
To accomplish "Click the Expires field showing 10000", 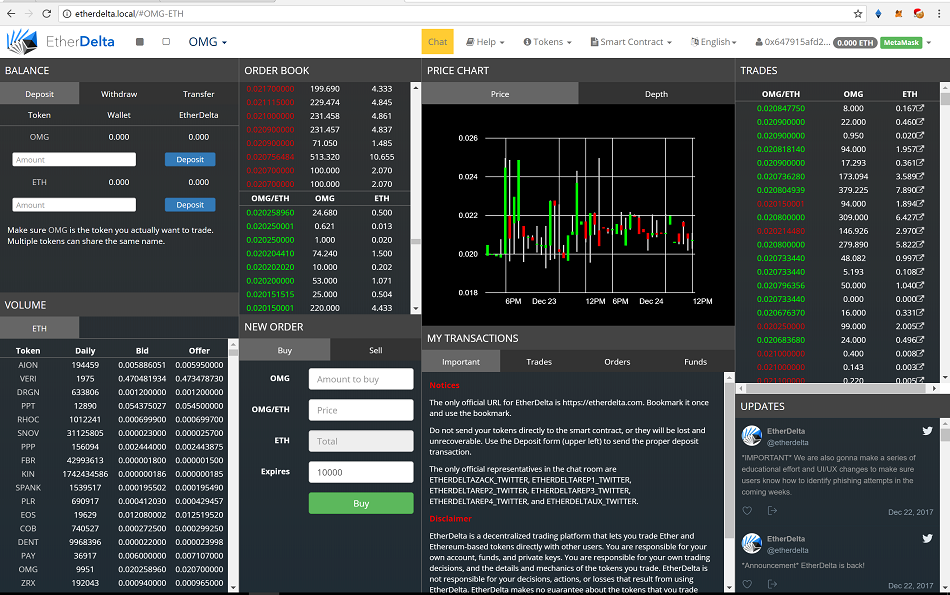I will point(361,472).
